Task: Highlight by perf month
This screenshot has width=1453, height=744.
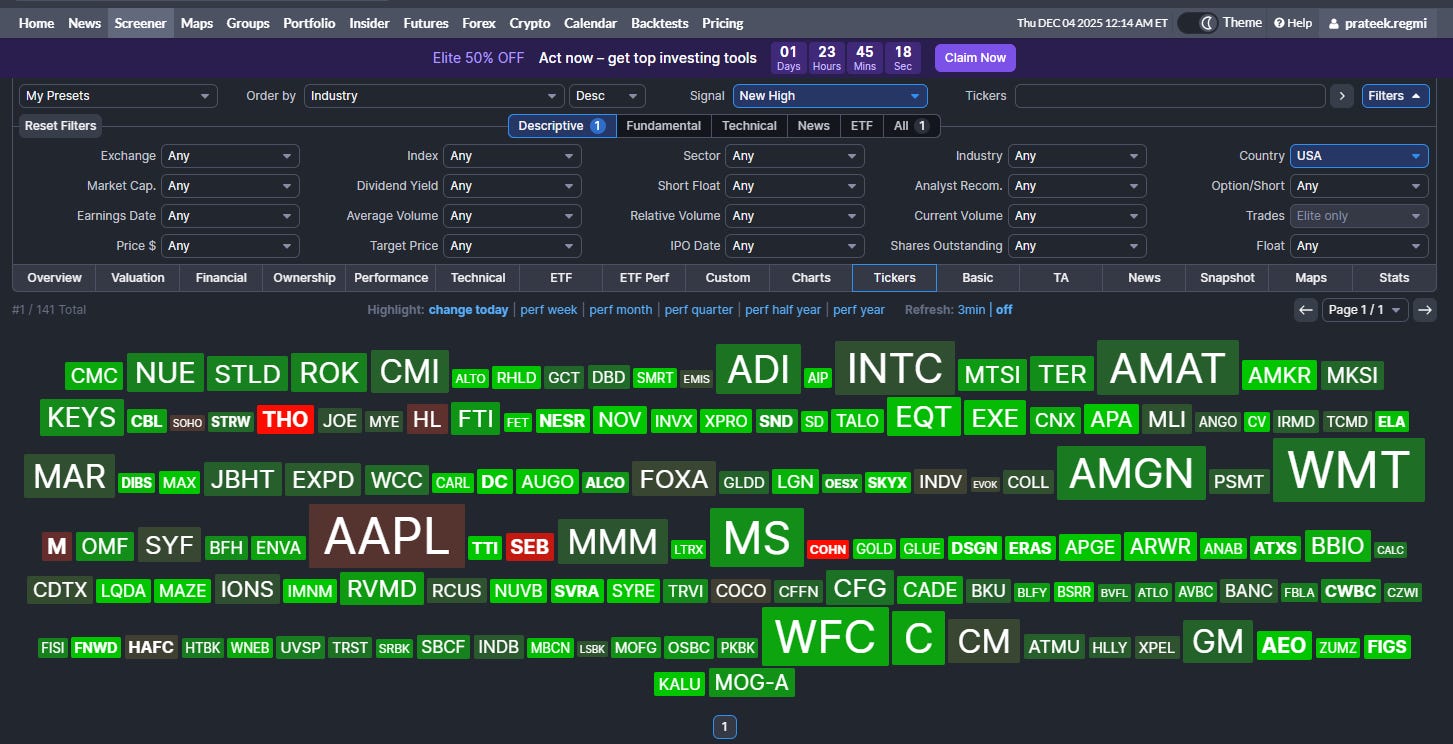Action: pyautogui.click(x=621, y=310)
